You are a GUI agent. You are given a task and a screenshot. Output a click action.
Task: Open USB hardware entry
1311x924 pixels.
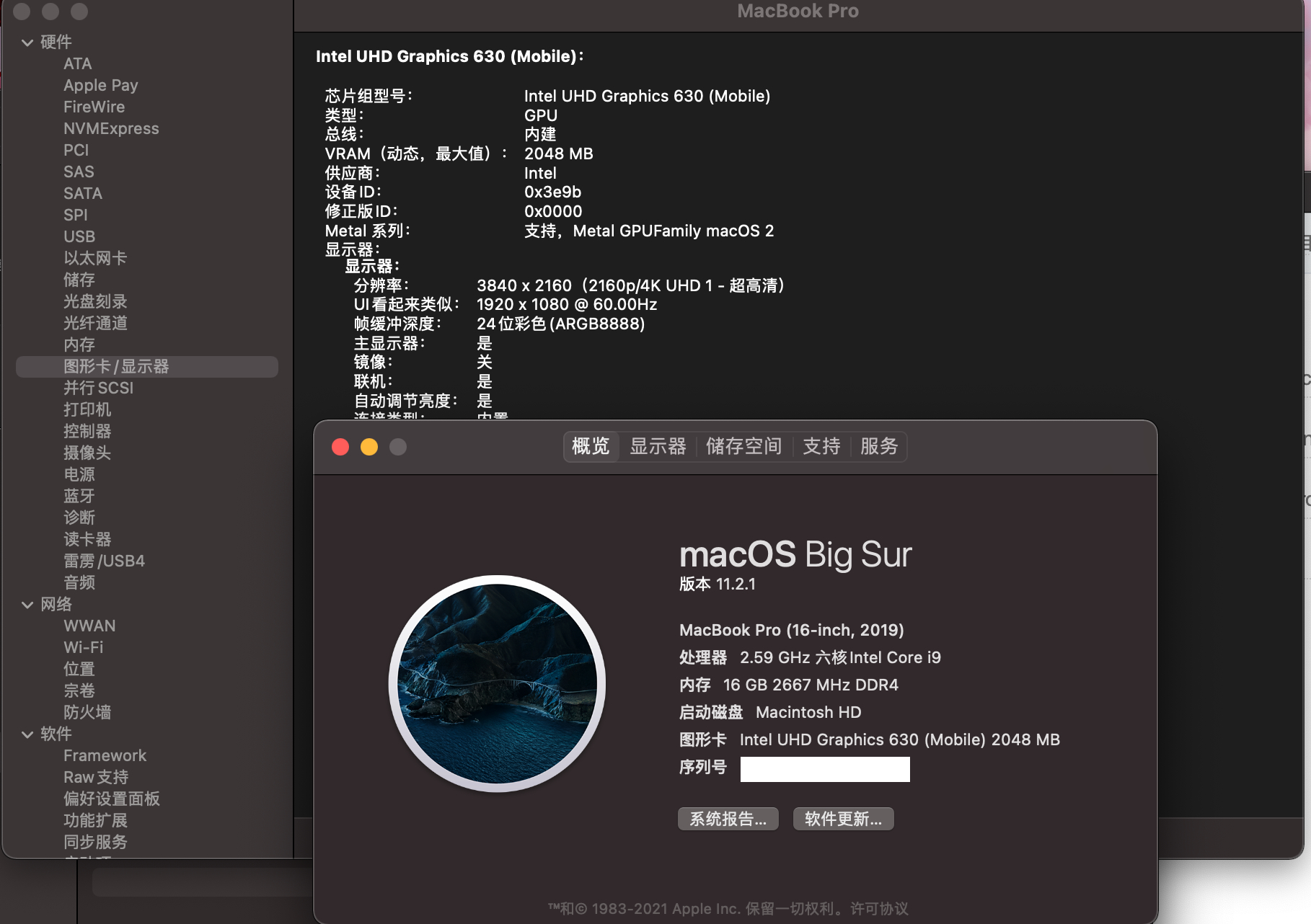pos(79,236)
